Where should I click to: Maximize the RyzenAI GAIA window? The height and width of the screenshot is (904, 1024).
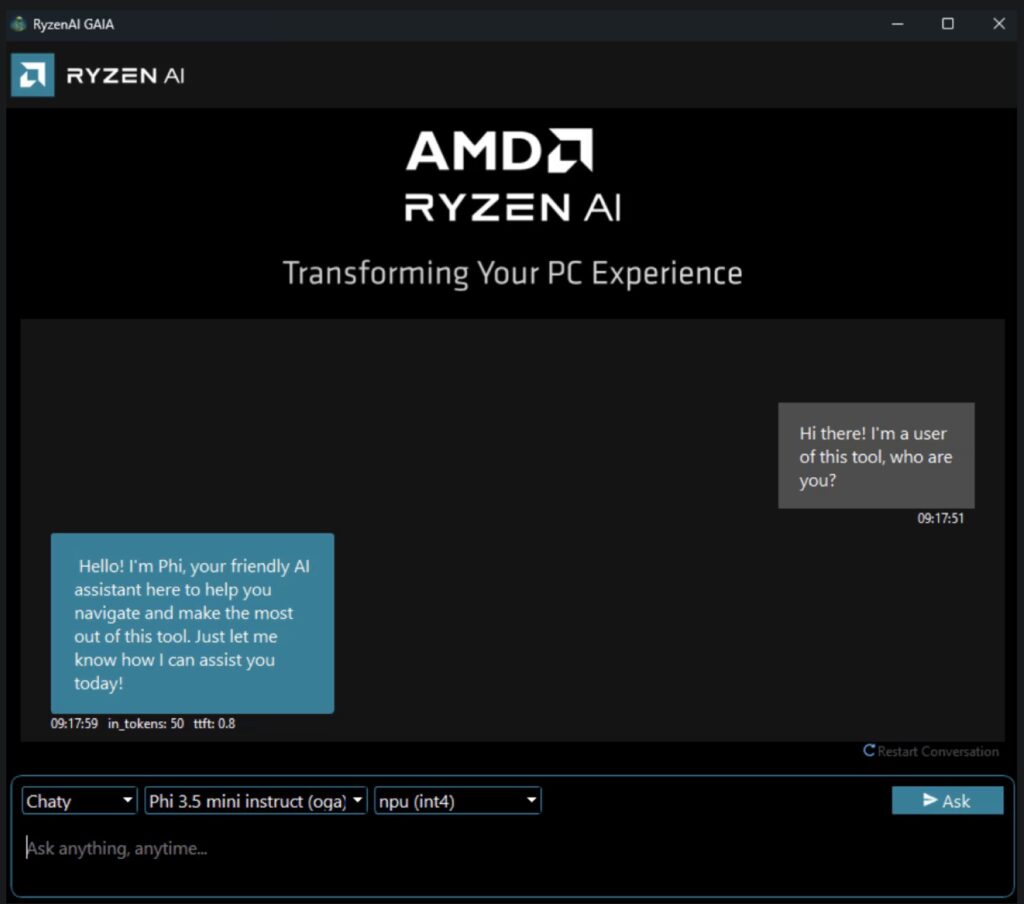(948, 24)
